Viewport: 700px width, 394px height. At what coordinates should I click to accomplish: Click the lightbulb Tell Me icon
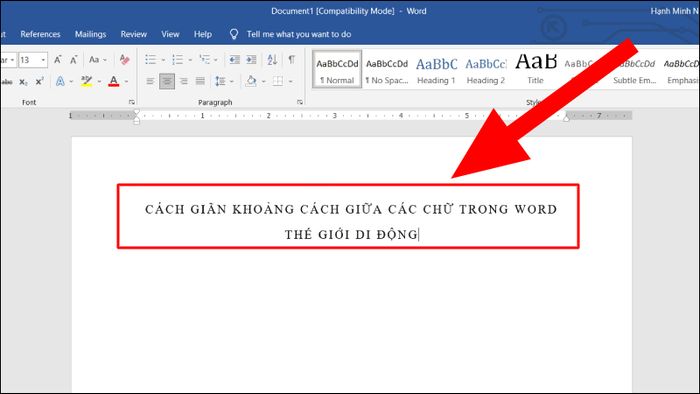coord(234,34)
